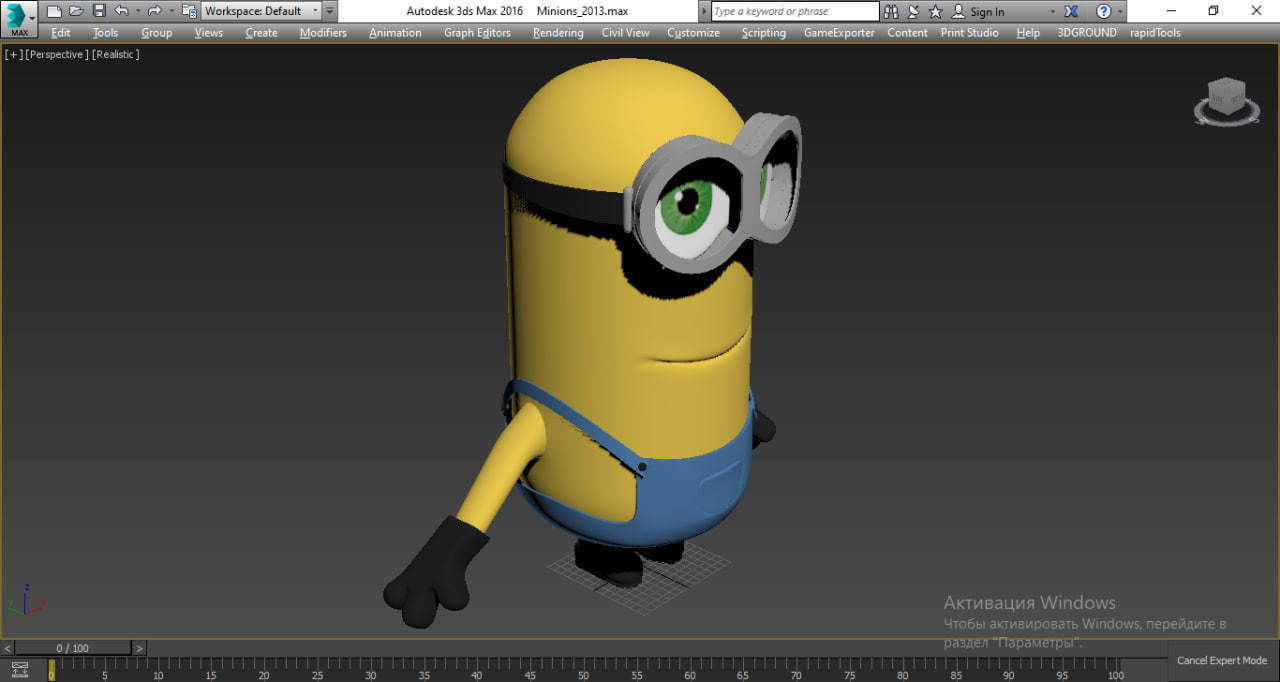This screenshot has height=682, width=1280.
Task: Open Mini Curve Editor icon on track bar
Action: [x=19, y=669]
